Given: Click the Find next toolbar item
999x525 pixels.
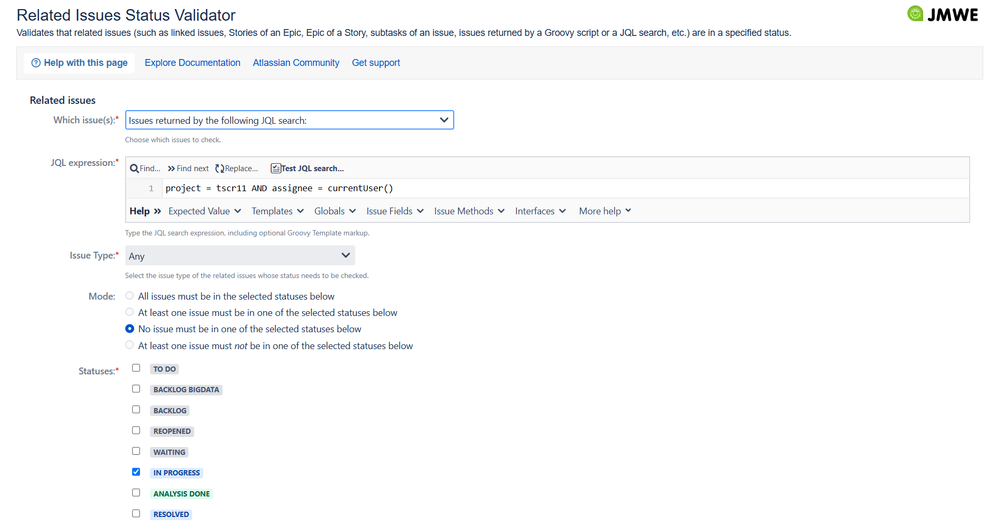Looking at the screenshot, I should pyautogui.click(x=188, y=169).
